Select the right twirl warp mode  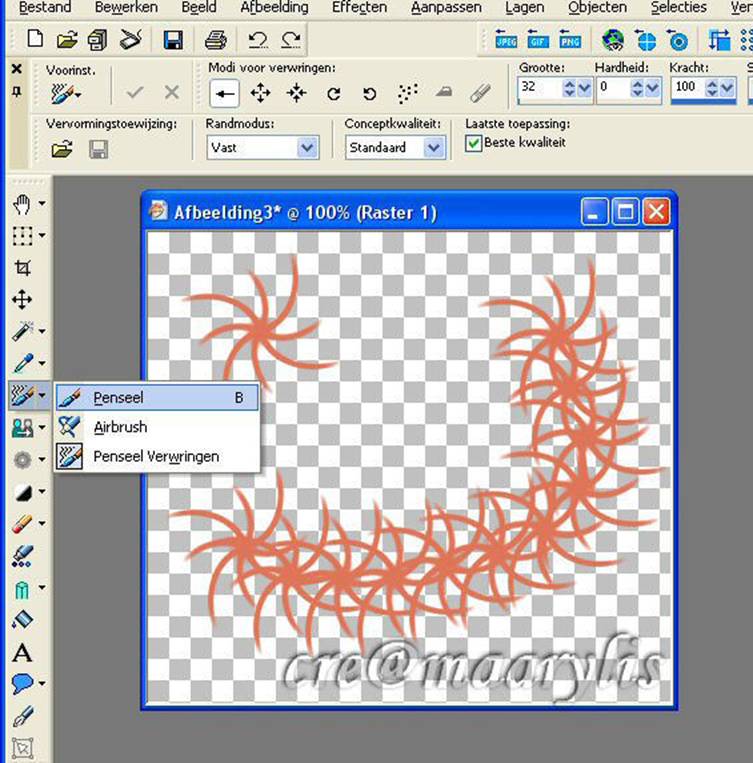333,93
